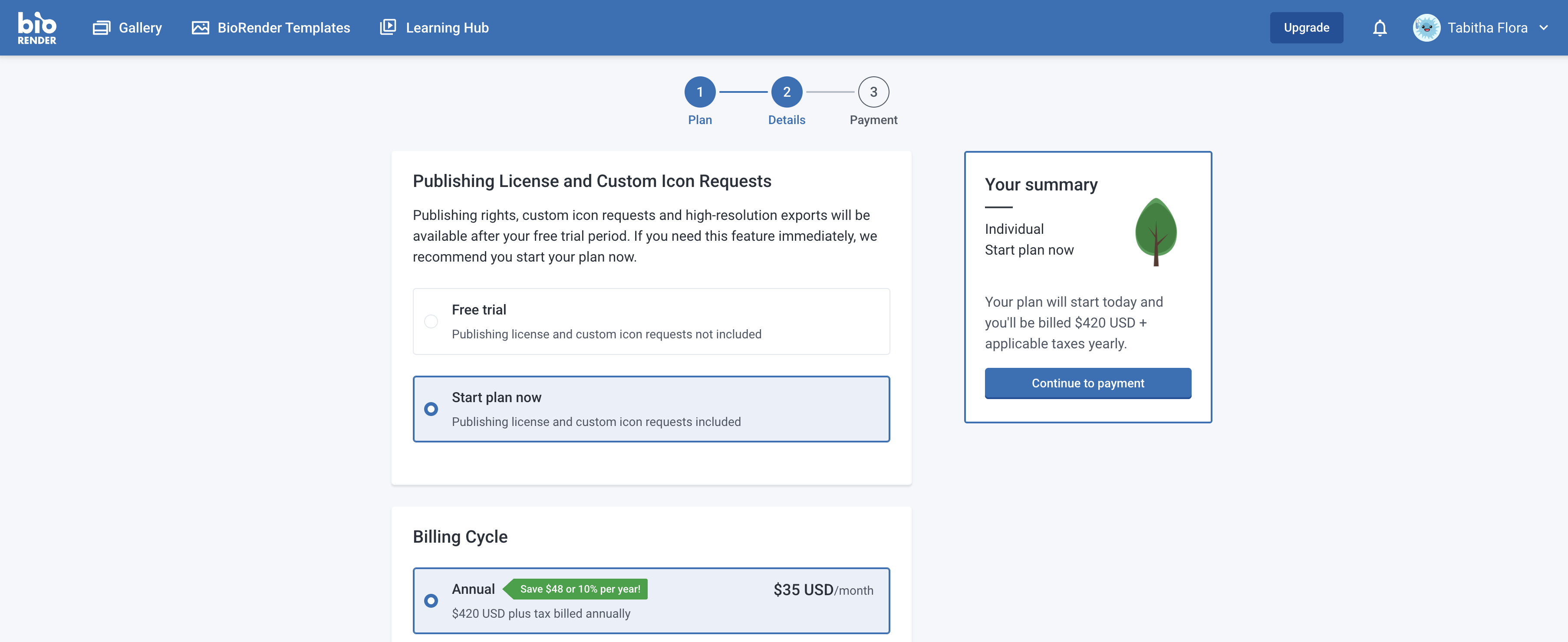Click the Save $48 per year badge

[x=579, y=589]
